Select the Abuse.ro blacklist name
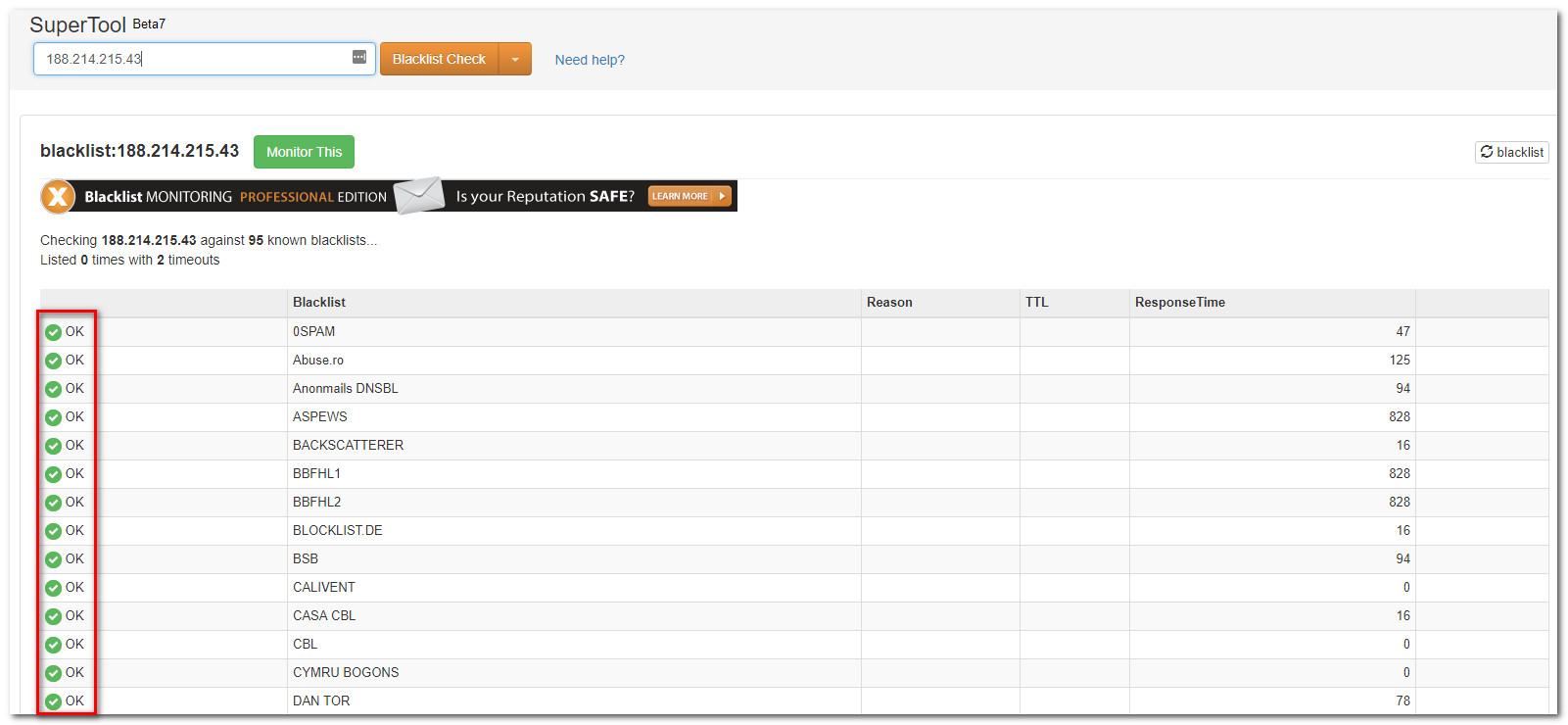 [x=318, y=360]
